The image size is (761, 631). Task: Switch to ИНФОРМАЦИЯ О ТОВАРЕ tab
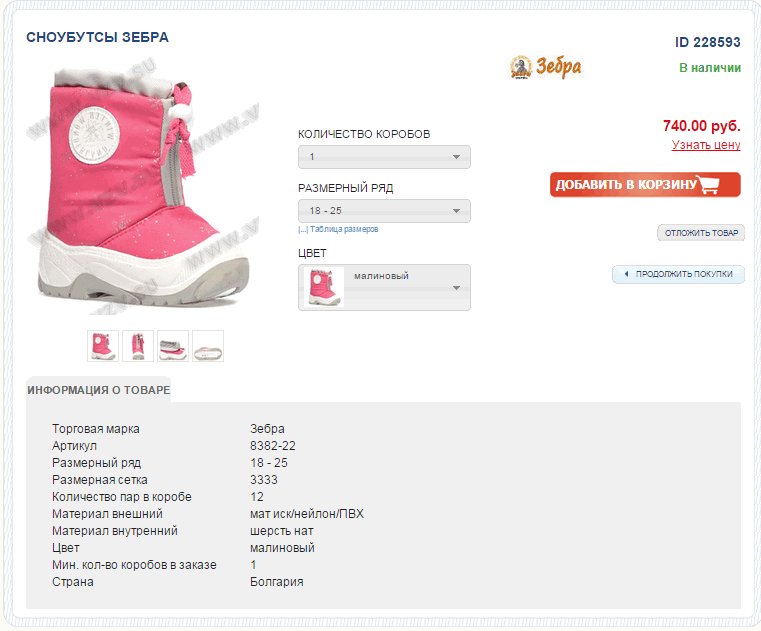(x=99, y=390)
